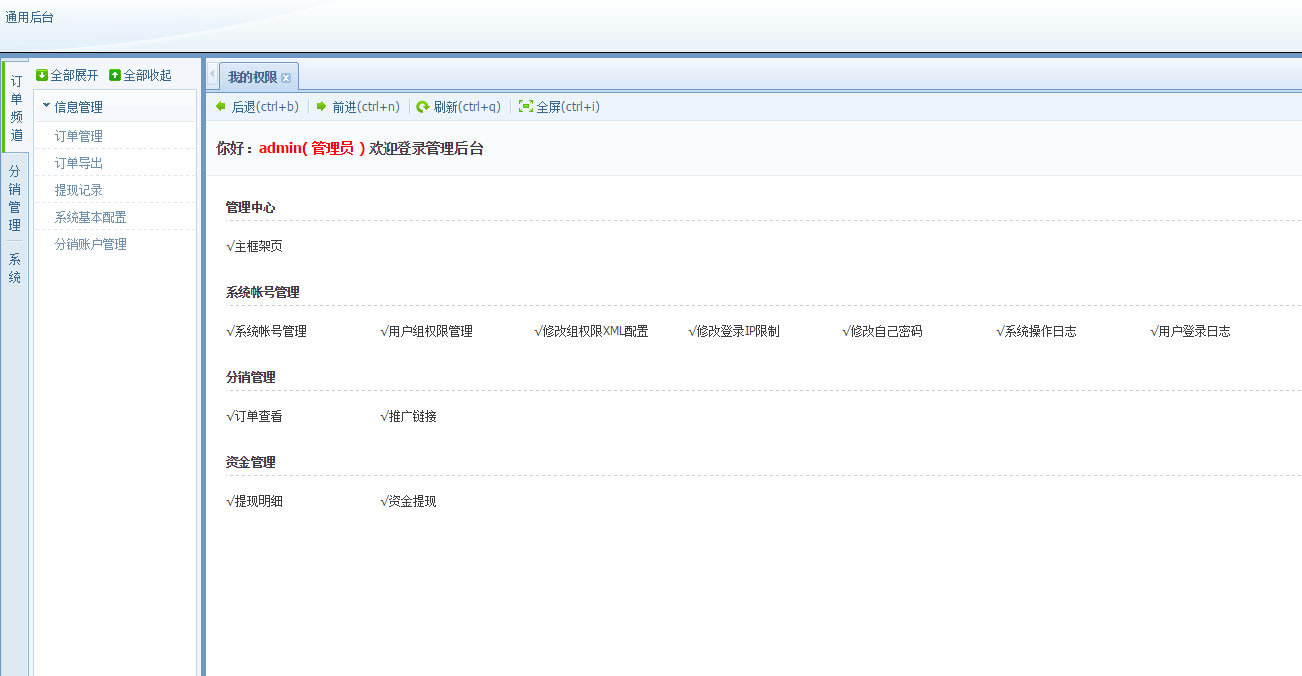Viewport: 1302px width, 676px height.
Task: Switch to the 我的权限 tab
Action: point(252,75)
